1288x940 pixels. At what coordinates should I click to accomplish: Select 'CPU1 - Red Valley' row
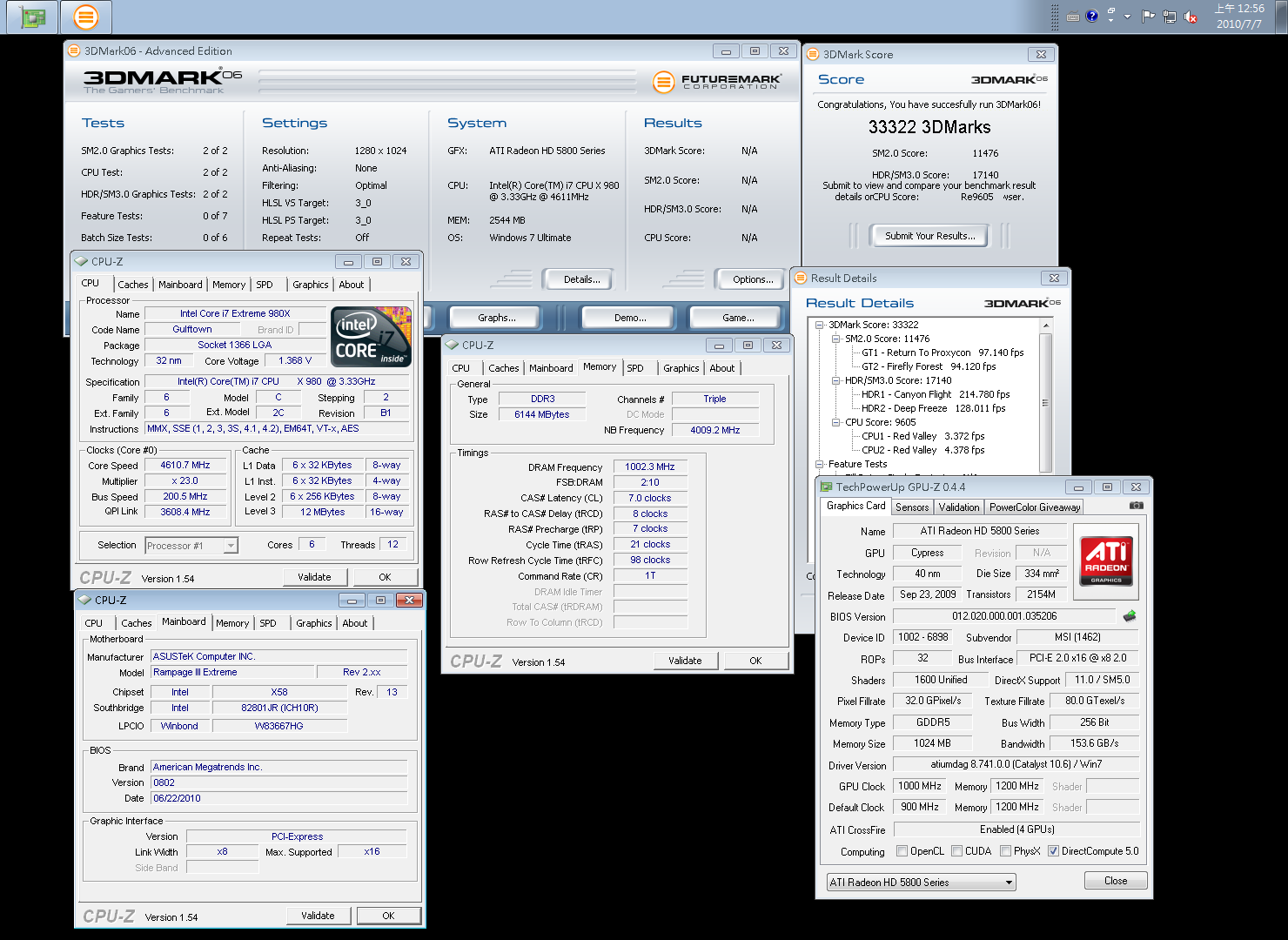pos(922,436)
